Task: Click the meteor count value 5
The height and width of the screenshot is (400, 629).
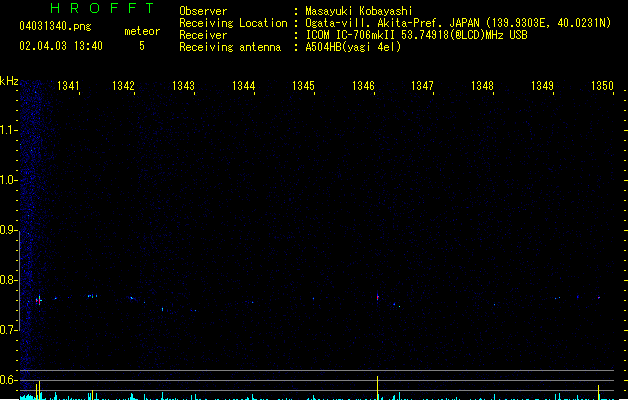Action: (142, 46)
